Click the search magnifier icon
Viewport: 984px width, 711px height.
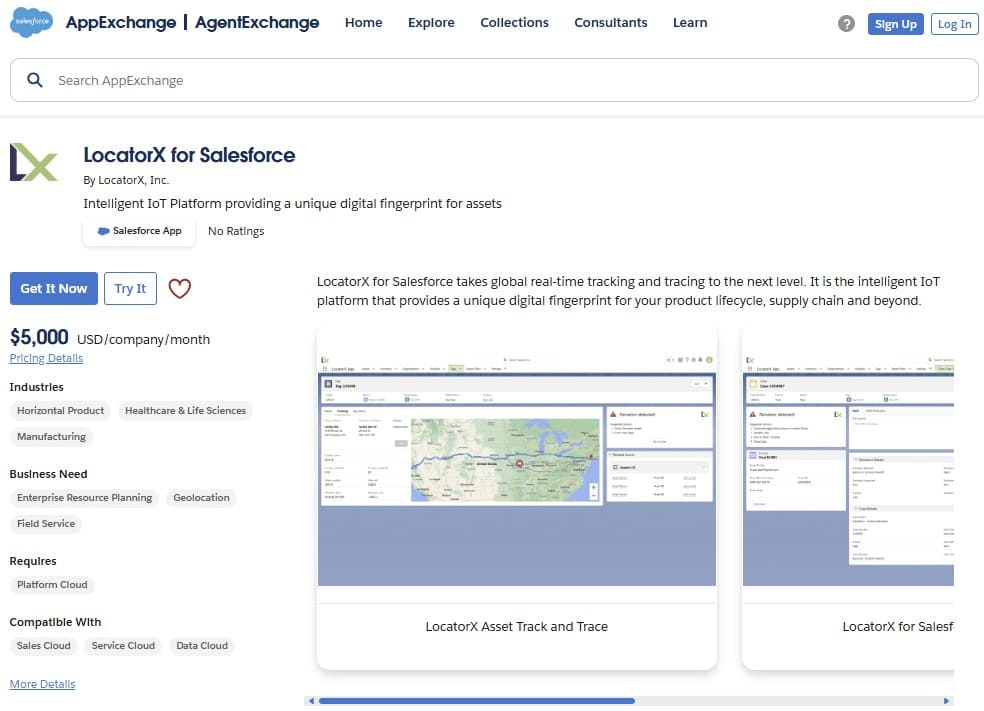tap(35, 80)
